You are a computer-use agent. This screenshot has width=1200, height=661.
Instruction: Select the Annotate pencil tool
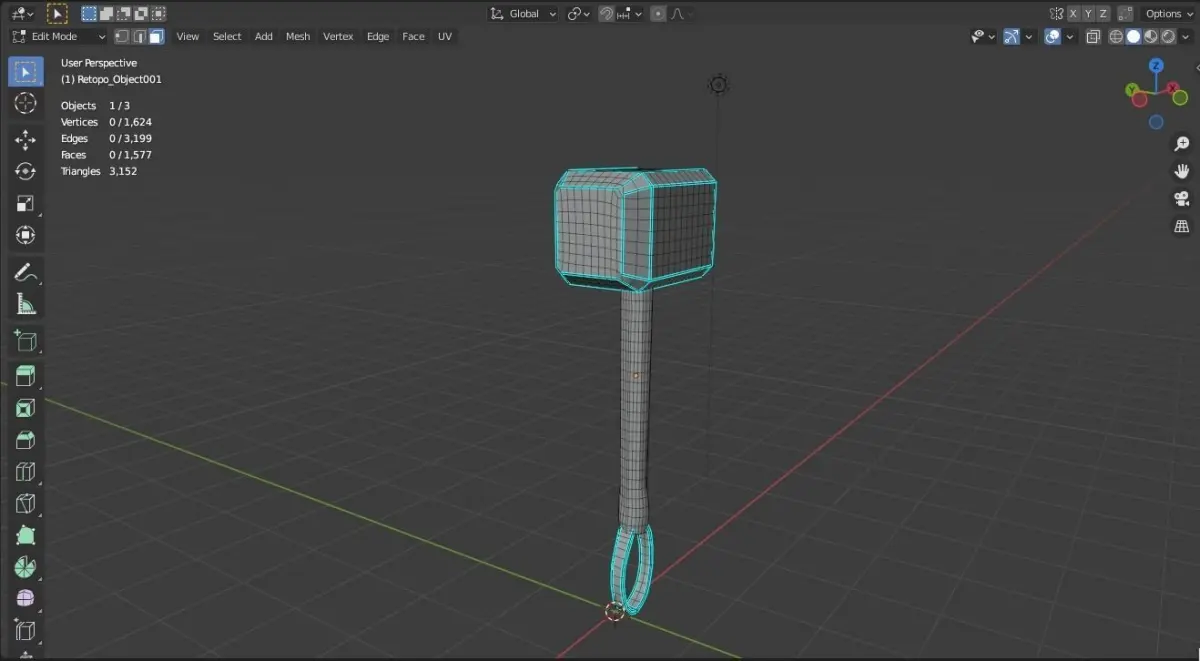pyautogui.click(x=25, y=272)
